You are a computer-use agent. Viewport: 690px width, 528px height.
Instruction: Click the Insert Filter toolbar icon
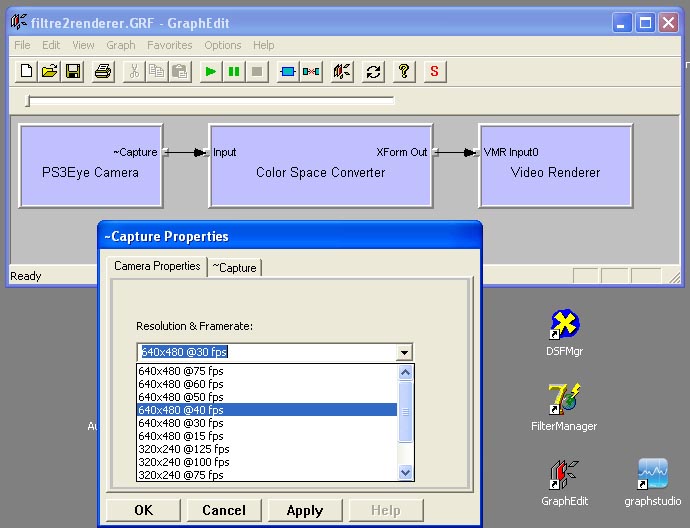(288, 71)
